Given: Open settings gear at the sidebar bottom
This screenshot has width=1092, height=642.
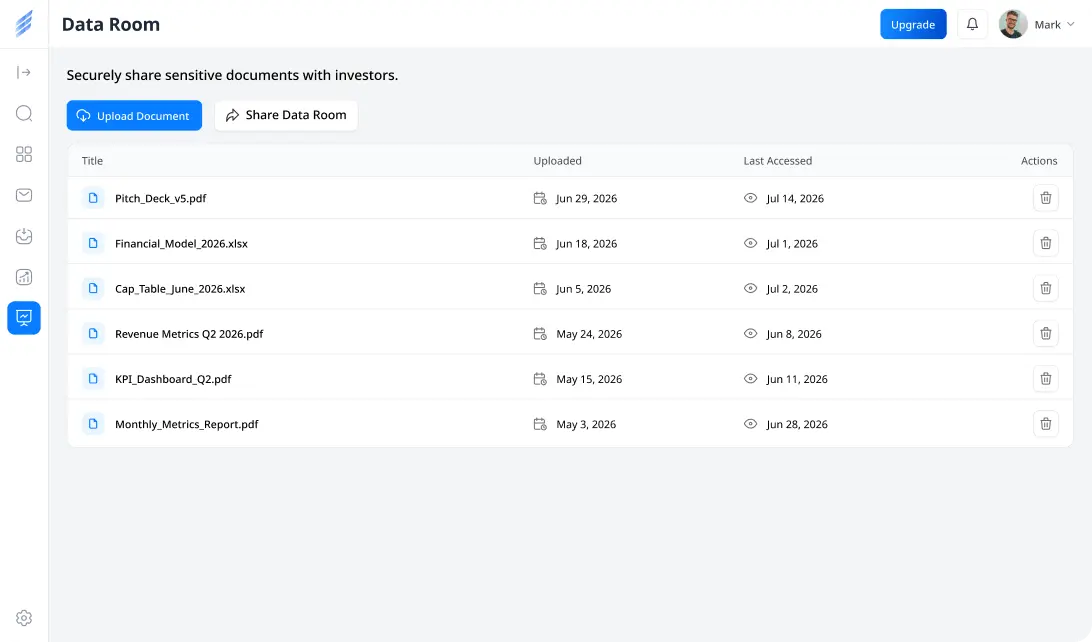Looking at the screenshot, I should pyautogui.click(x=24, y=618).
